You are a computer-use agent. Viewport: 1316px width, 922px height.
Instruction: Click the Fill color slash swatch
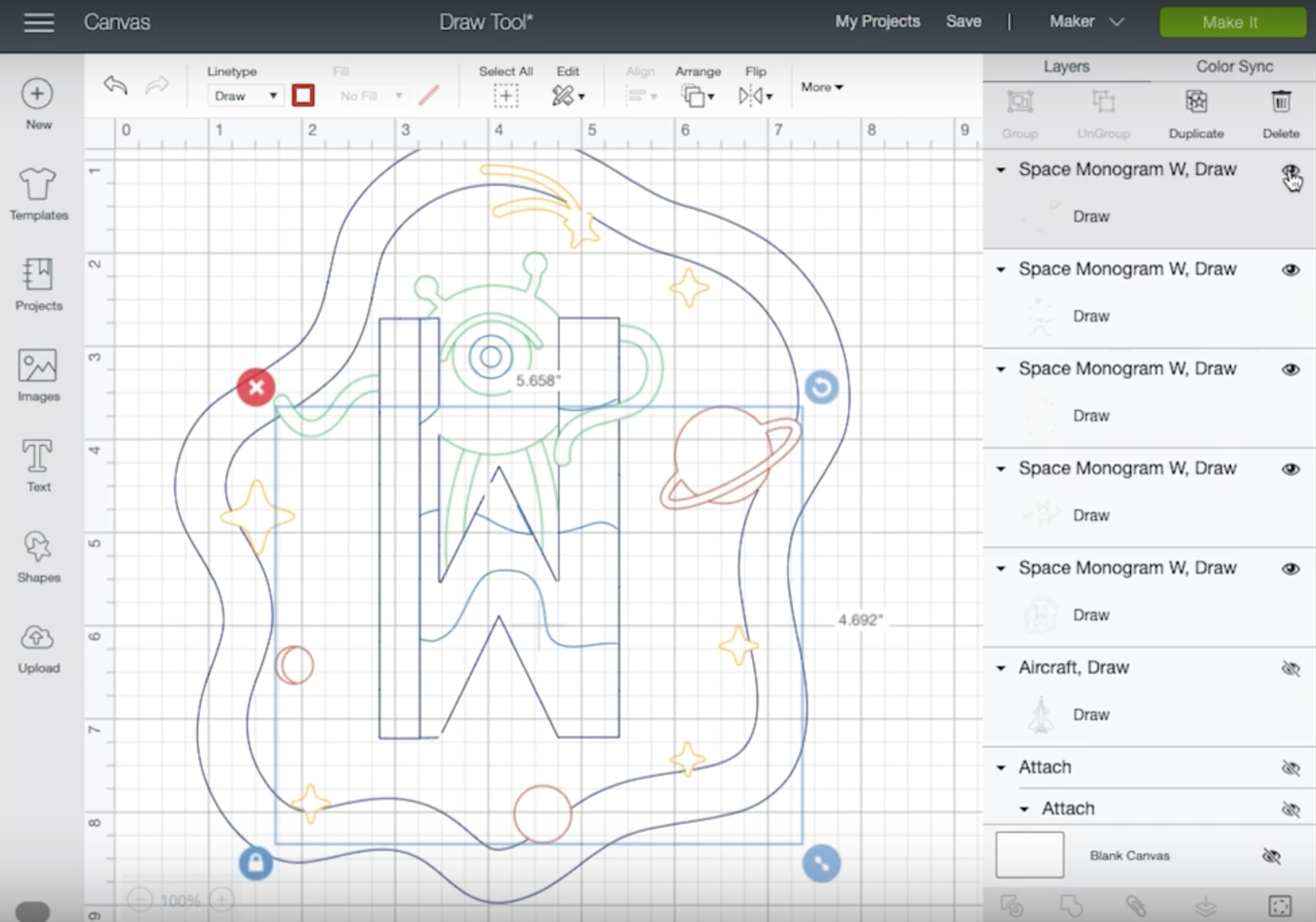pyautogui.click(x=429, y=95)
